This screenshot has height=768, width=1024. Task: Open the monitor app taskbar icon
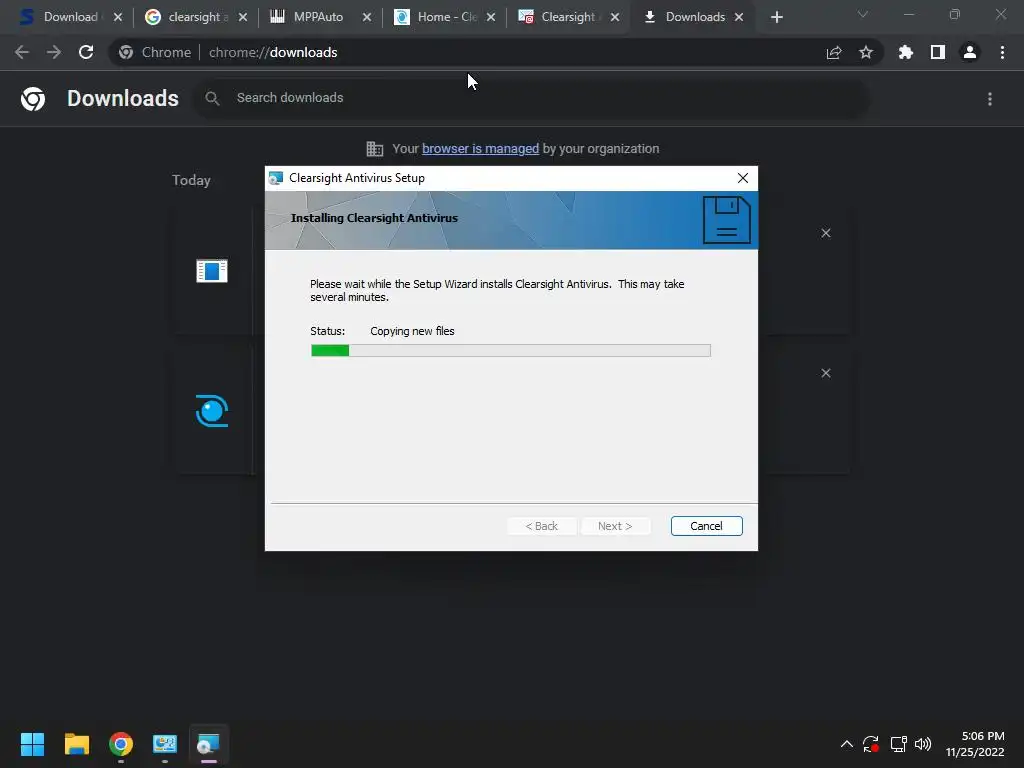tap(165, 744)
